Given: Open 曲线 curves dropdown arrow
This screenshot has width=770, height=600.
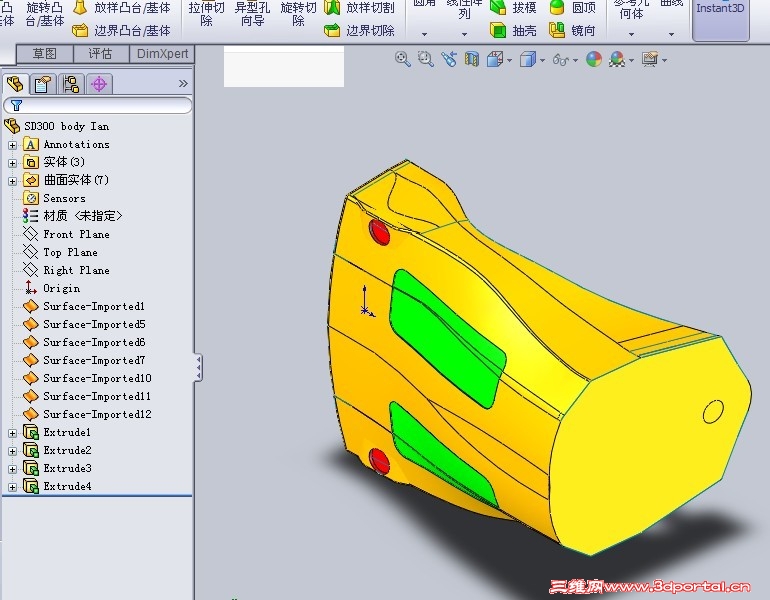Looking at the screenshot, I should pos(671,34).
